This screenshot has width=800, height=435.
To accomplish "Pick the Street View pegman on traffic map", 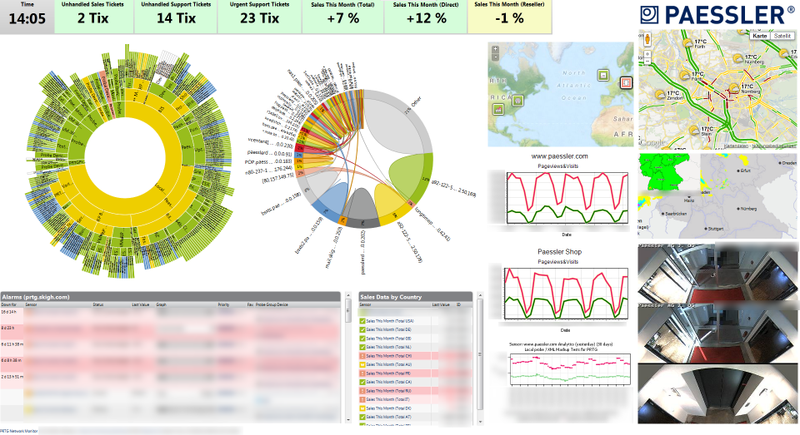I will pos(647,39).
